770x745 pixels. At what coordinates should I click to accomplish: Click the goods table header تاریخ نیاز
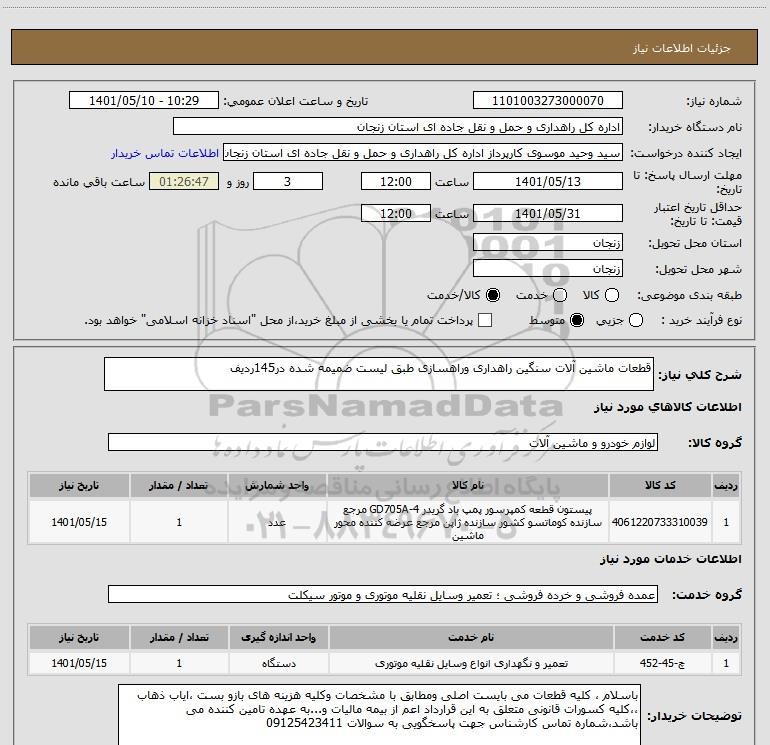79,485
